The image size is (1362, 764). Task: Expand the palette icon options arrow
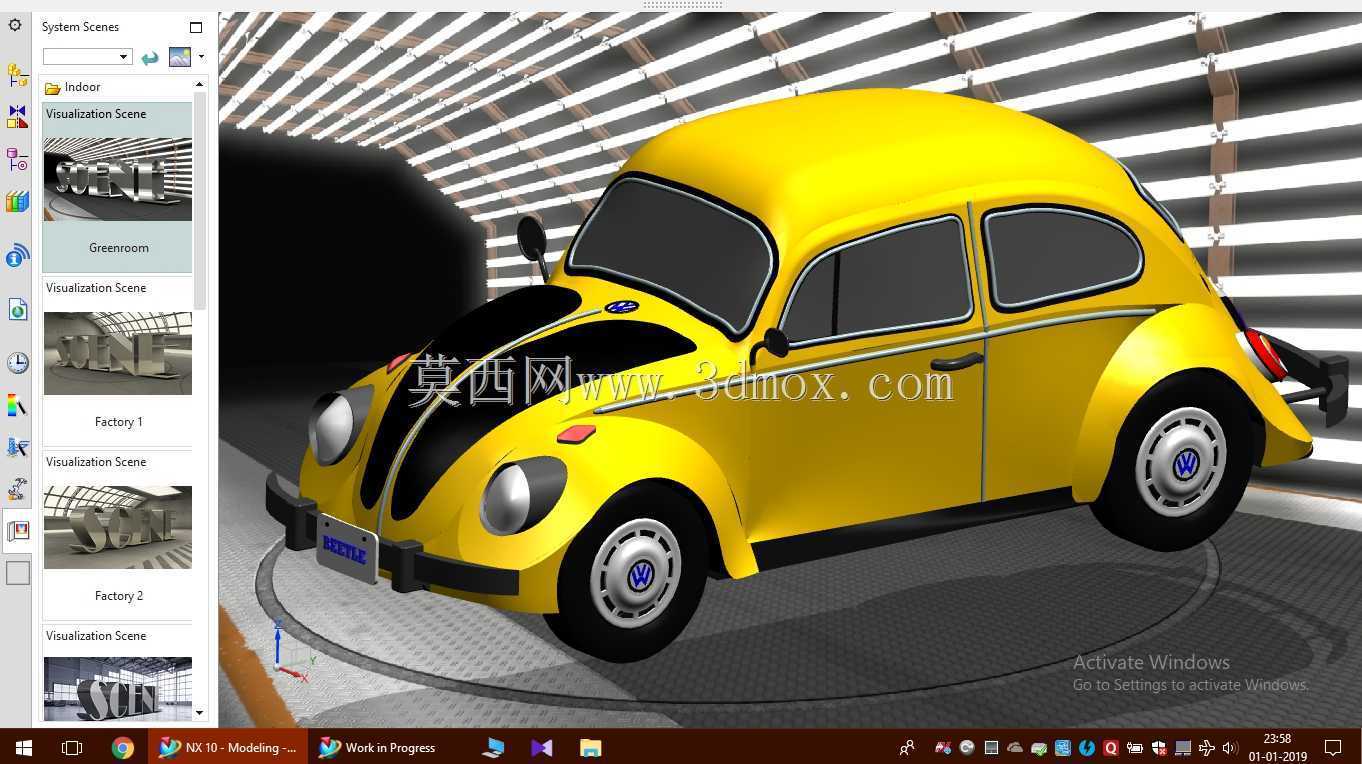tap(201, 57)
